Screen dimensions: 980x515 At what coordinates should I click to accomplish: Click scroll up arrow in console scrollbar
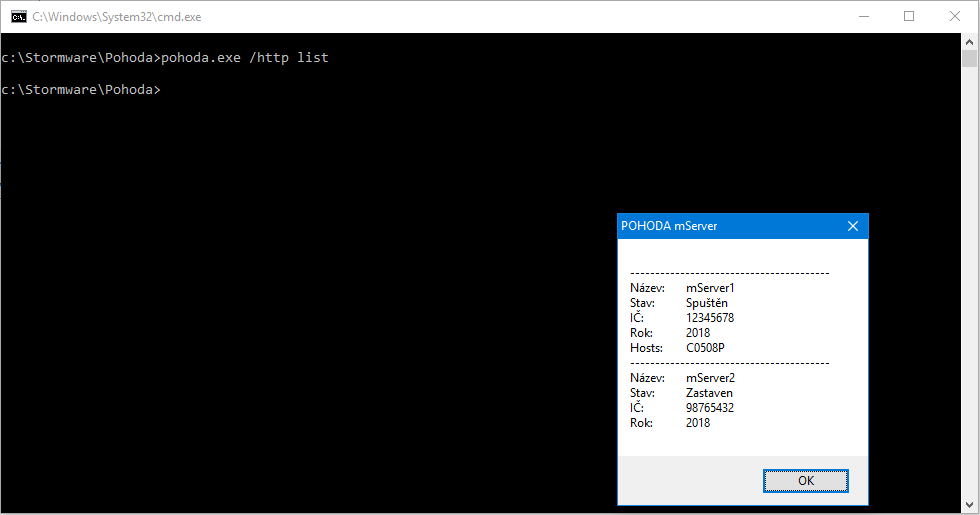click(x=969, y=42)
